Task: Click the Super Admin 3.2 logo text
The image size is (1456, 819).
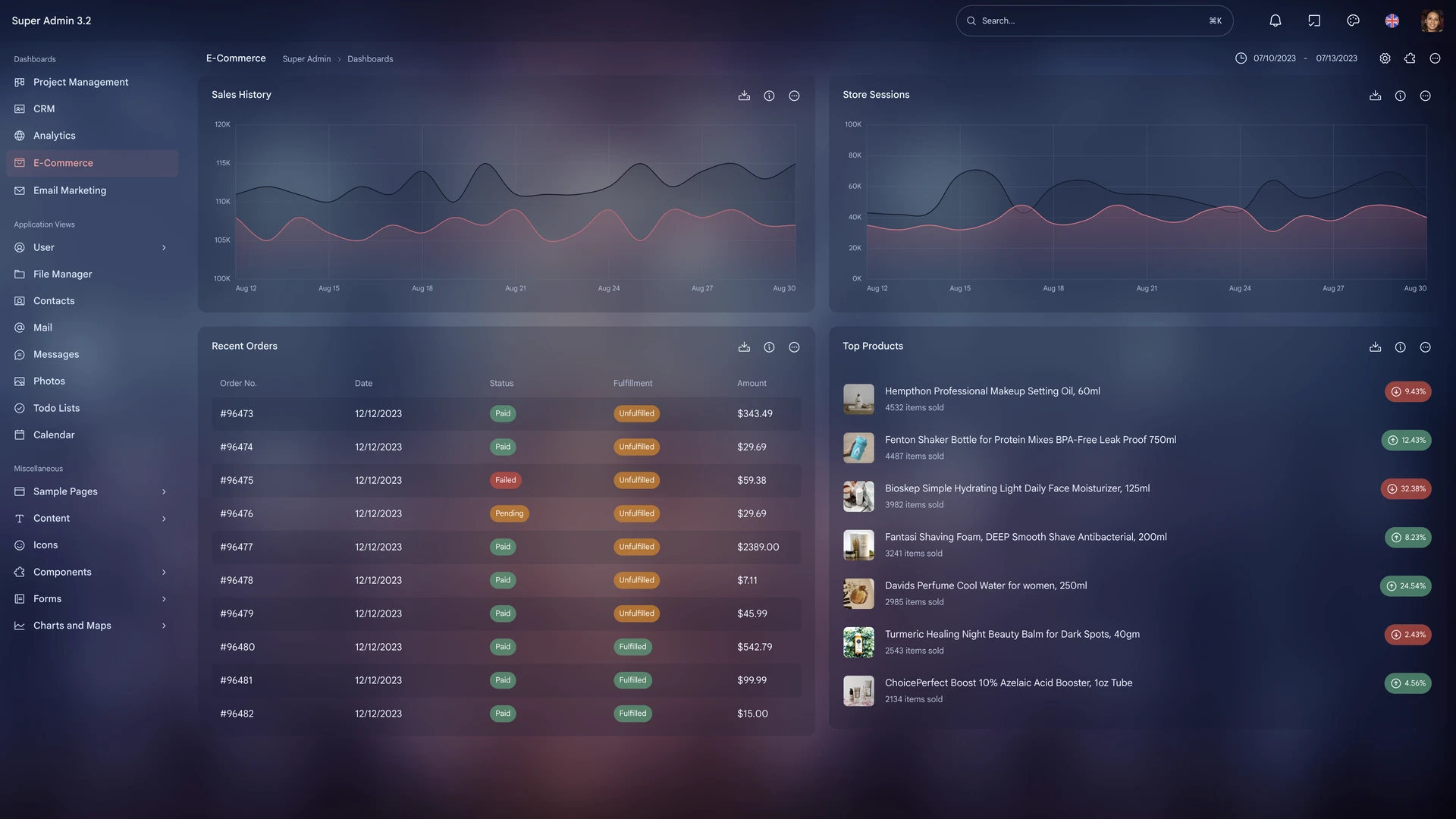Action: (52, 20)
